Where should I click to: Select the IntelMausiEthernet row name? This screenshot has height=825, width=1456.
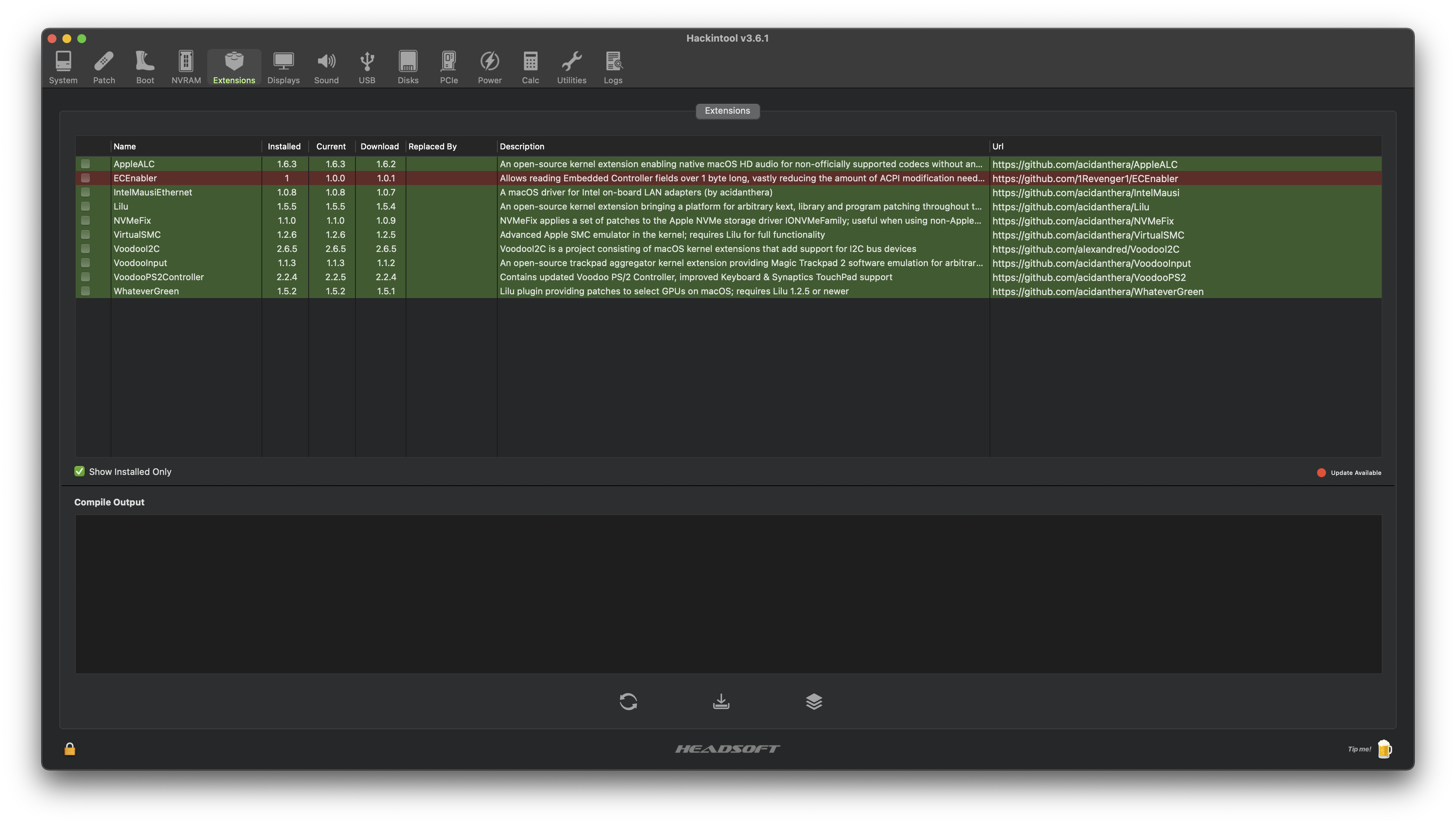pos(152,192)
